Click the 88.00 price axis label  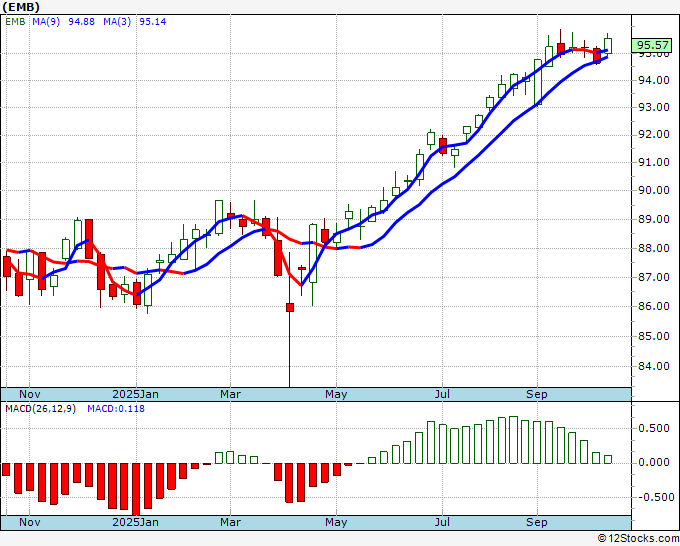654,248
